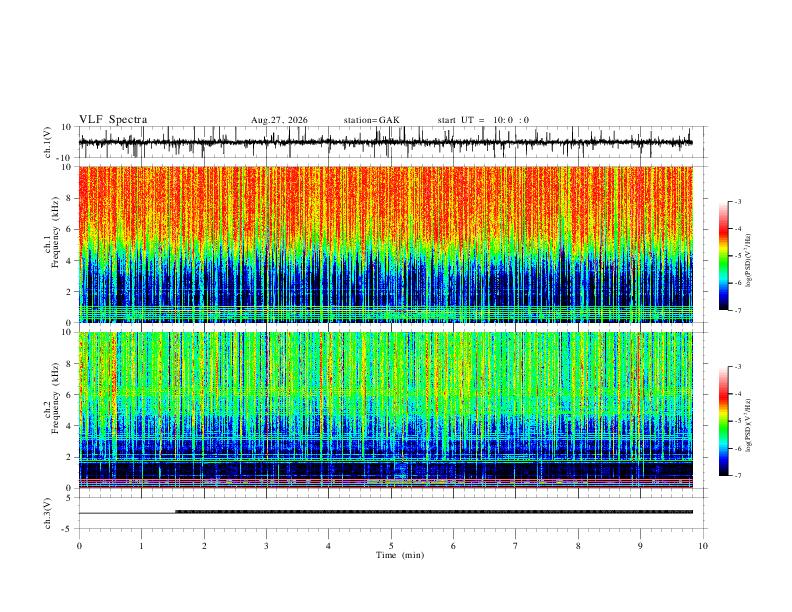The image size is (792, 612).
Task: Click the "ch.1(V)" waveform axis label
Action: (48, 142)
